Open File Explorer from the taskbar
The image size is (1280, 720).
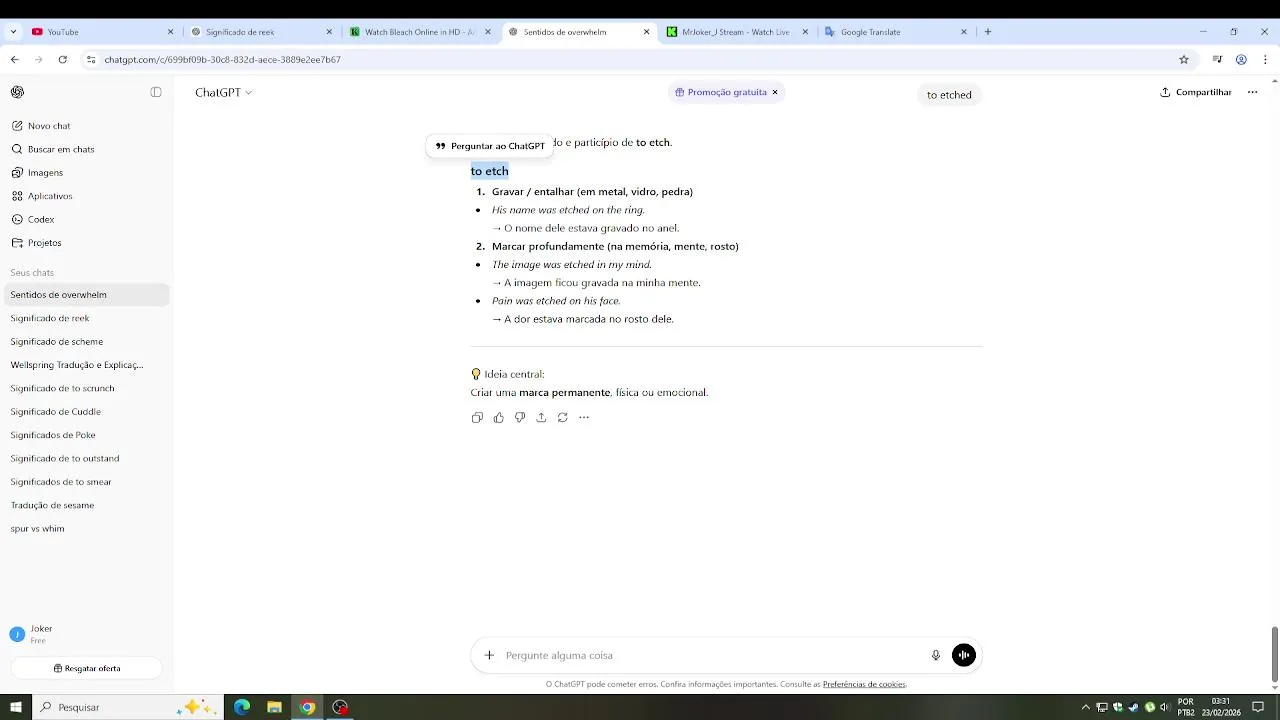(x=275, y=707)
